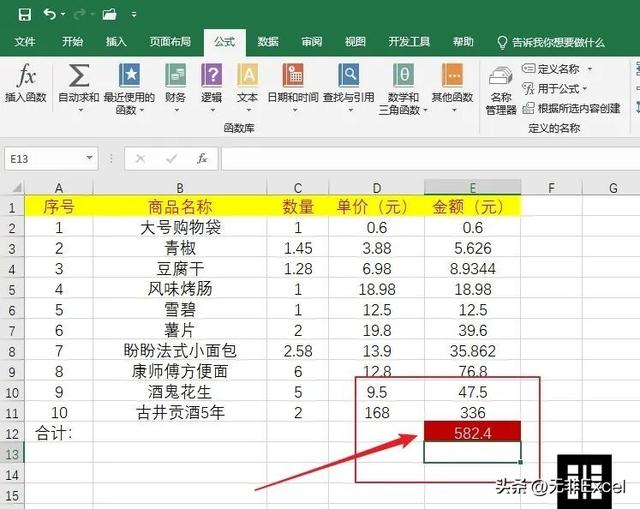Select column G header

611,188
